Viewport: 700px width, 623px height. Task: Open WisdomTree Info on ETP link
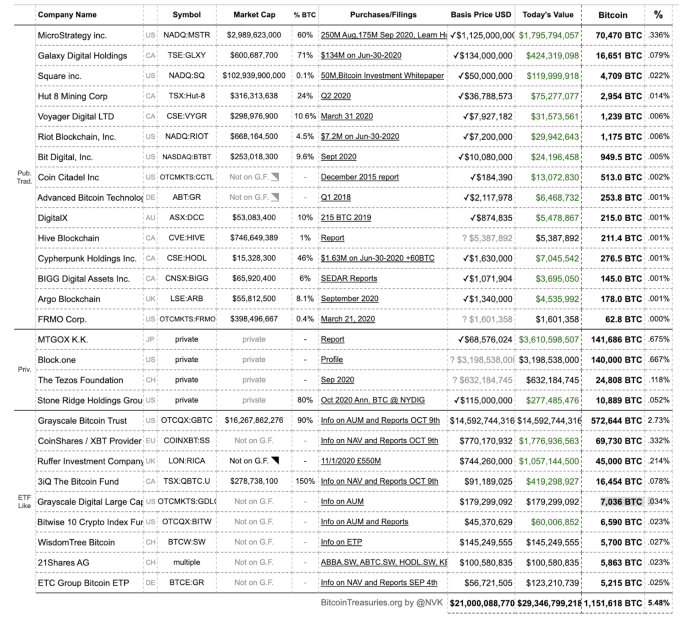(x=342, y=542)
